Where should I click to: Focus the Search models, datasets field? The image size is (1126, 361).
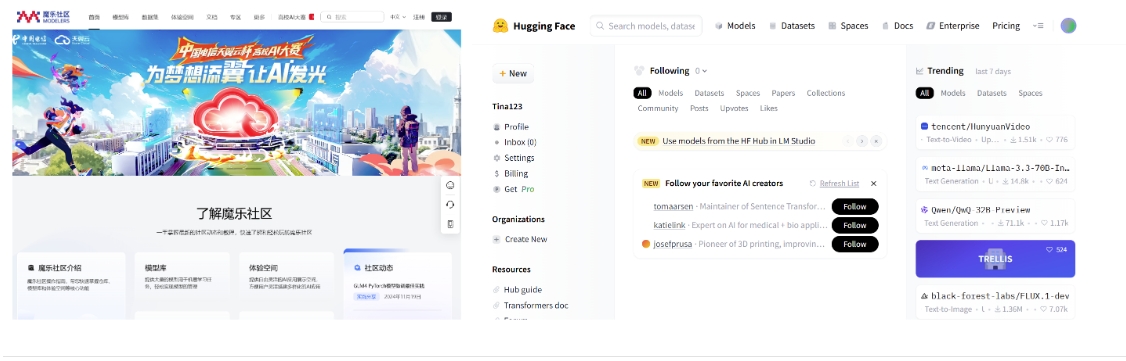(x=646, y=26)
